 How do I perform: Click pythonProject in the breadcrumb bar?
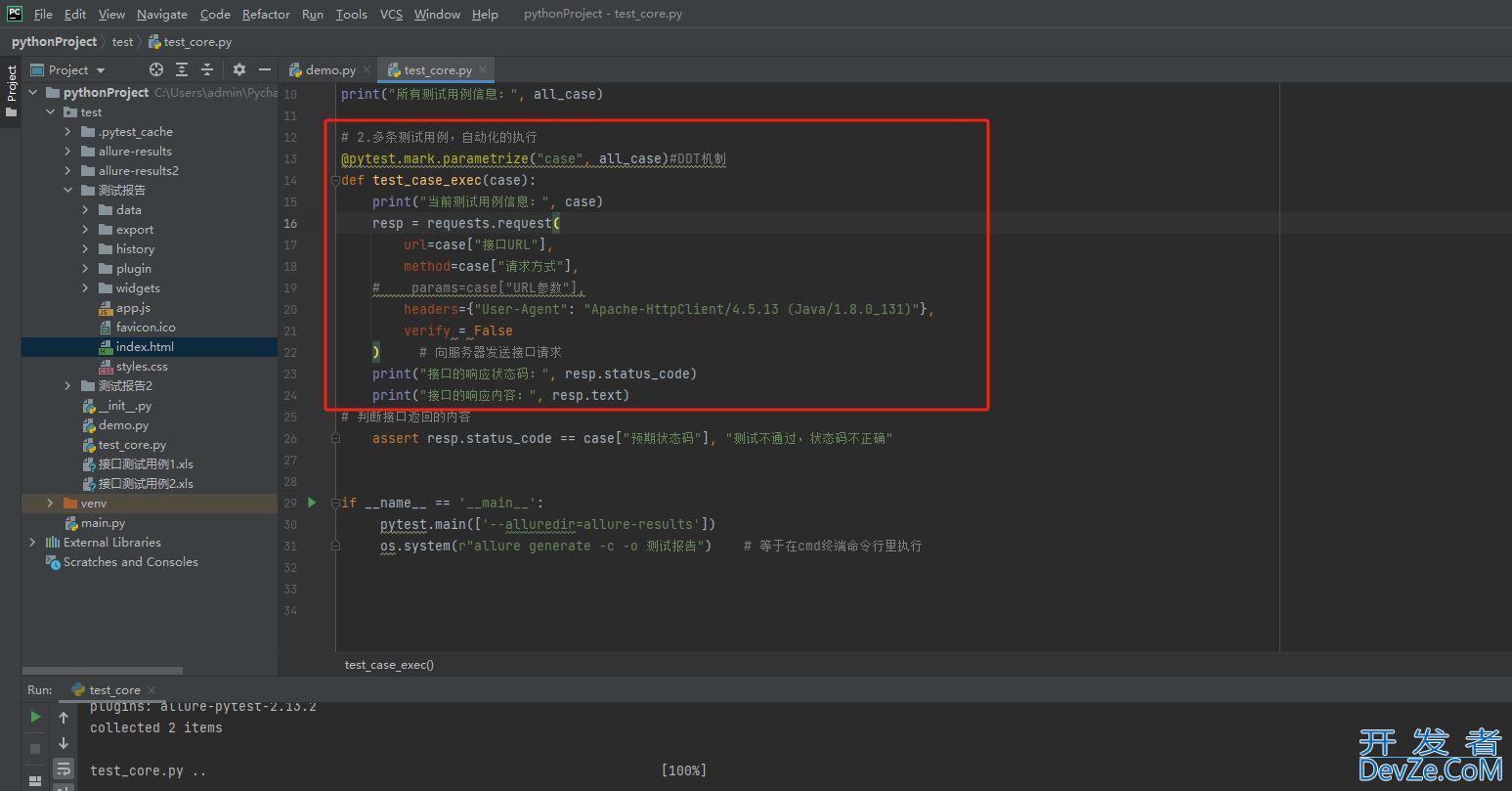click(55, 41)
